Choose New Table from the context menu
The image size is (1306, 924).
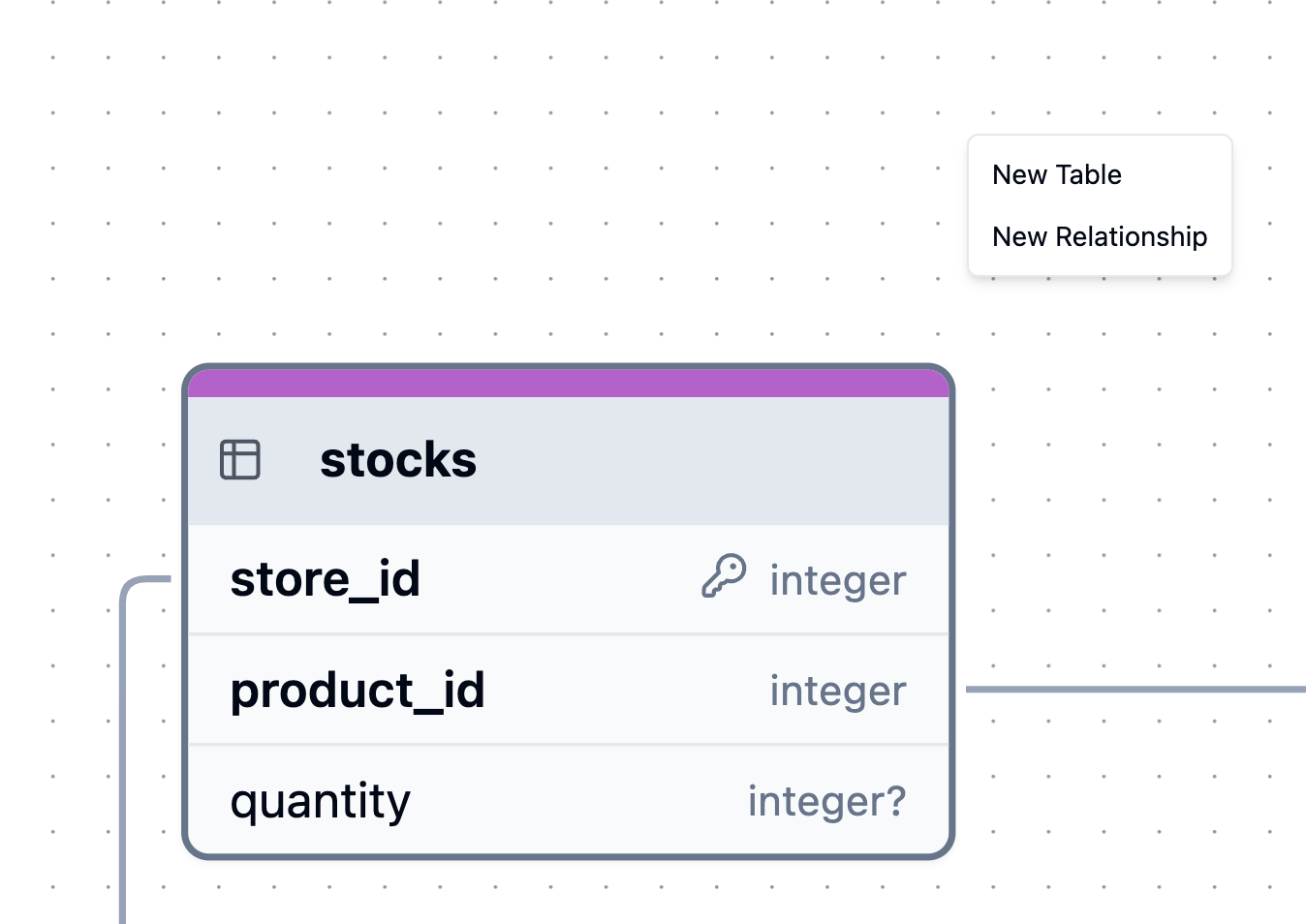click(1057, 174)
